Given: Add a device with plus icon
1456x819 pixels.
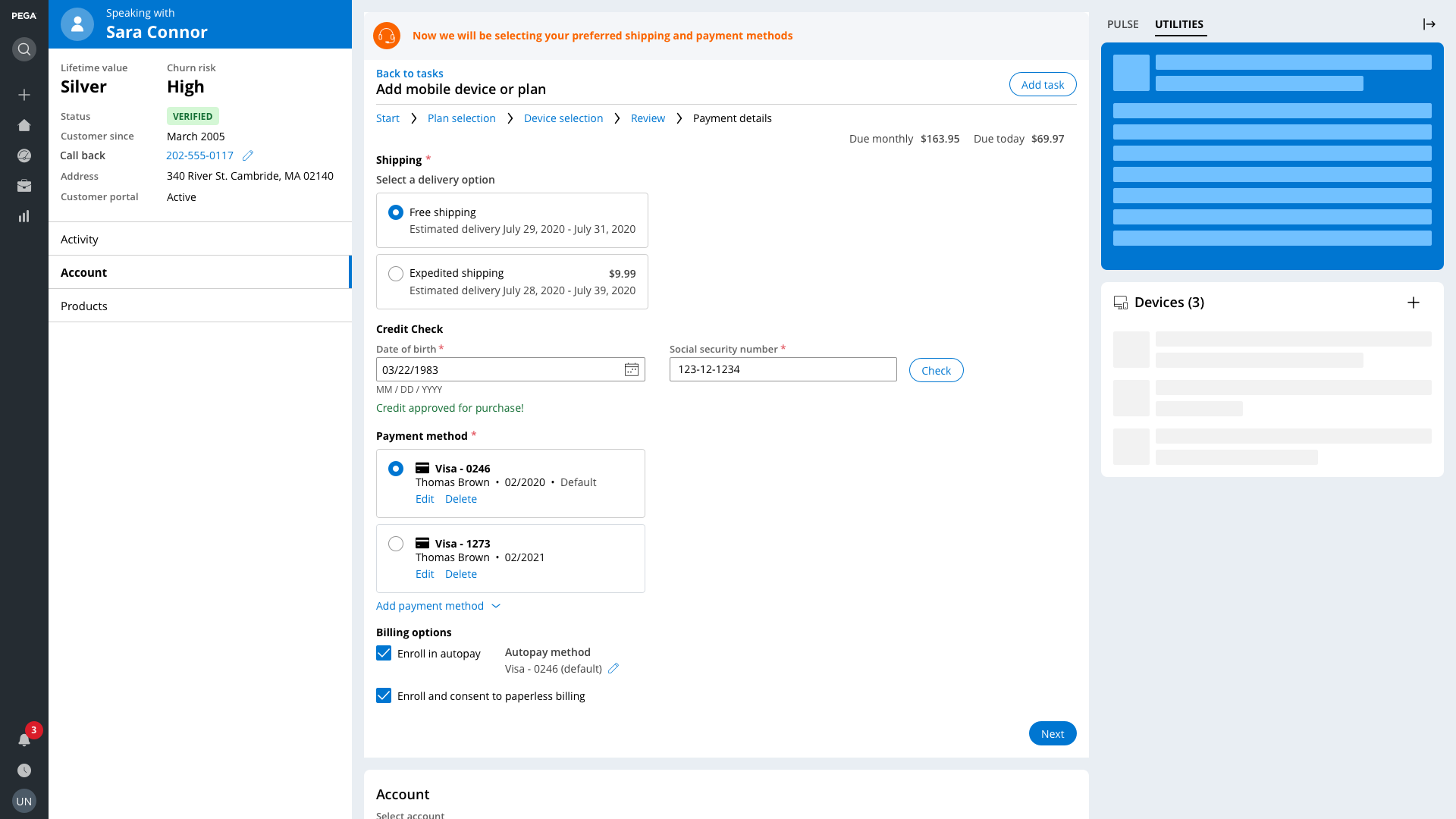Looking at the screenshot, I should click(x=1413, y=303).
